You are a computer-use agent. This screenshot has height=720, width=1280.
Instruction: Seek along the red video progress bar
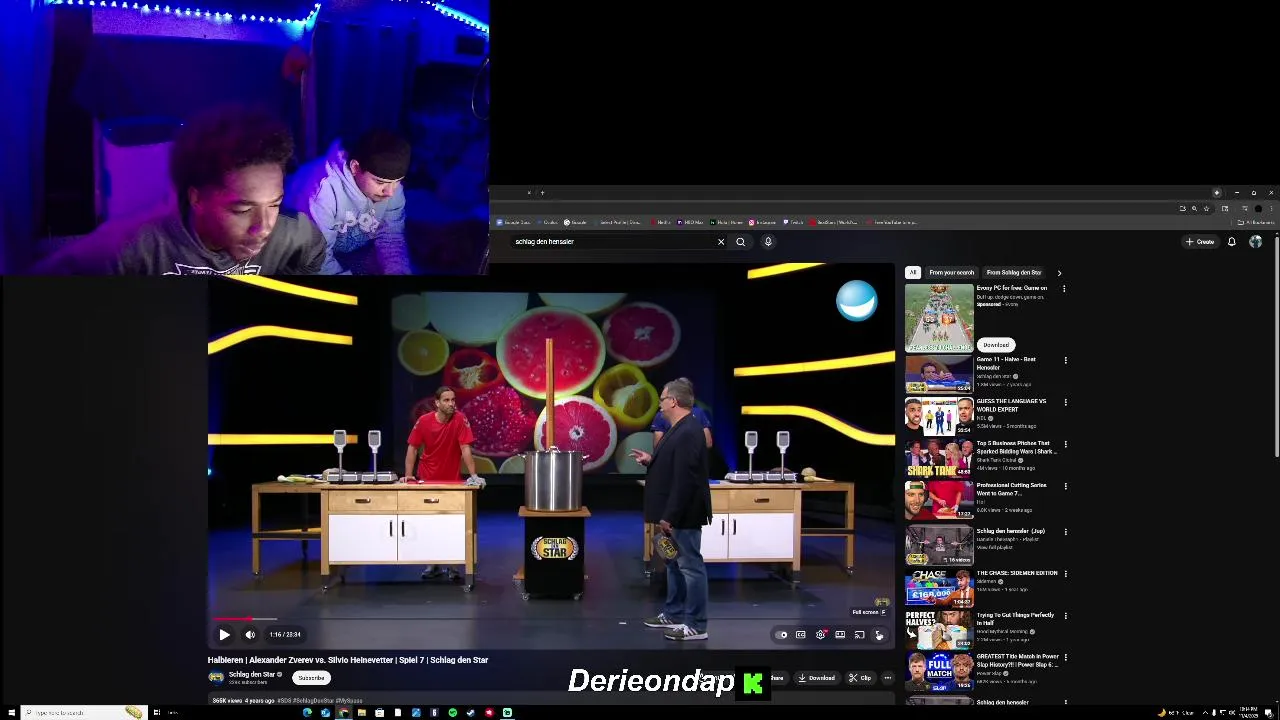[551, 619]
